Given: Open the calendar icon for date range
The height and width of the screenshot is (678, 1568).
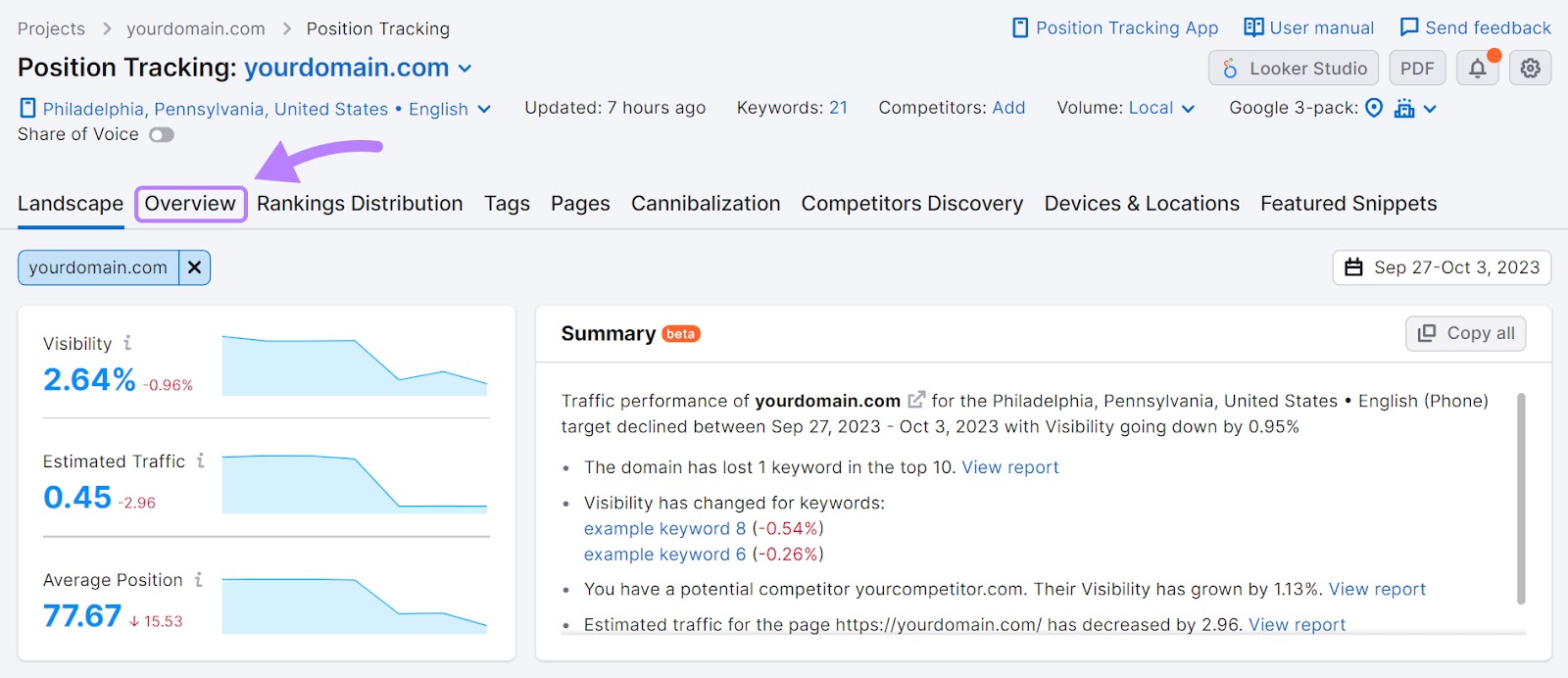Looking at the screenshot, I should point(1355,266).
